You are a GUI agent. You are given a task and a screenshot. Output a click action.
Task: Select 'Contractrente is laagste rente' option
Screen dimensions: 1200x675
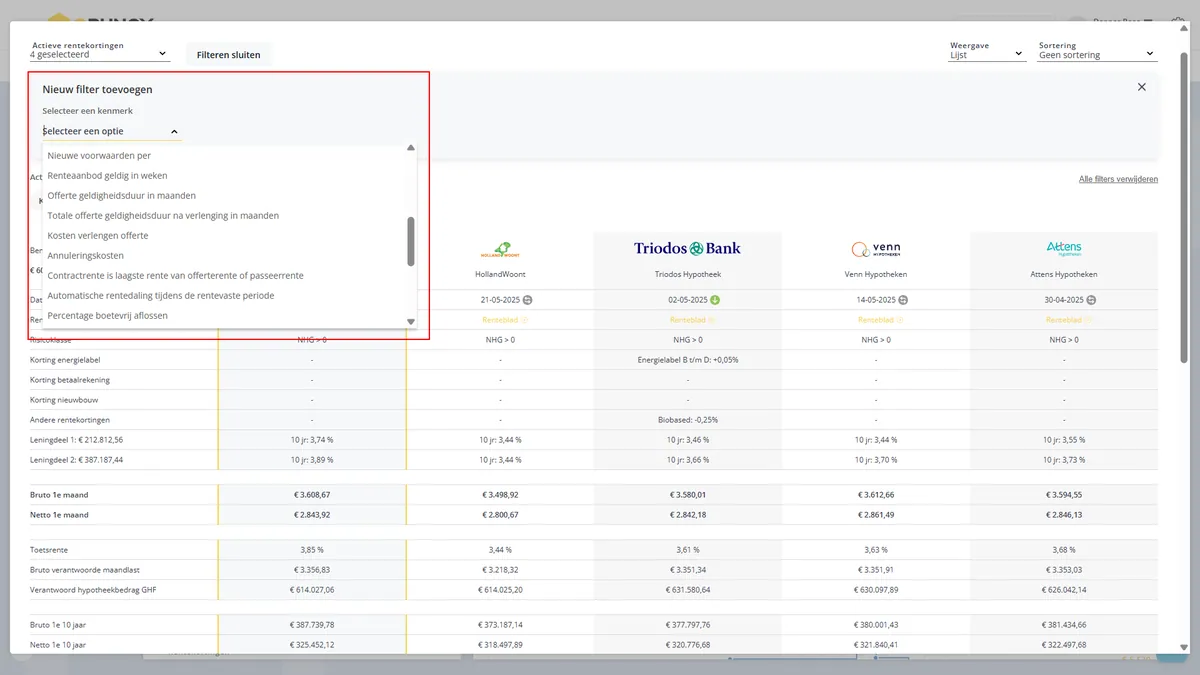(x=229, y=275)
